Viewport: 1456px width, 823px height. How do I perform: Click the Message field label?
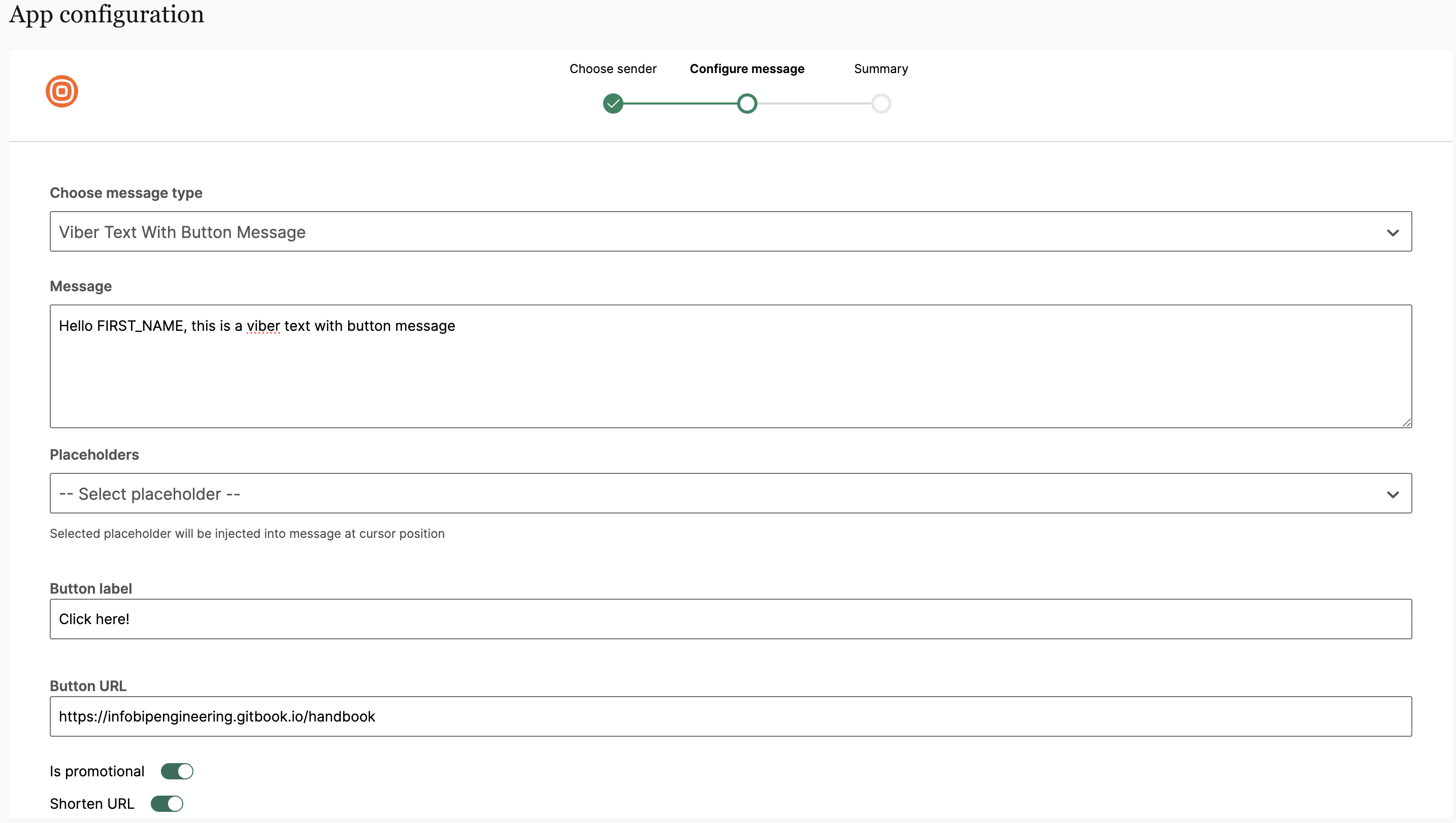coord(81,286)
